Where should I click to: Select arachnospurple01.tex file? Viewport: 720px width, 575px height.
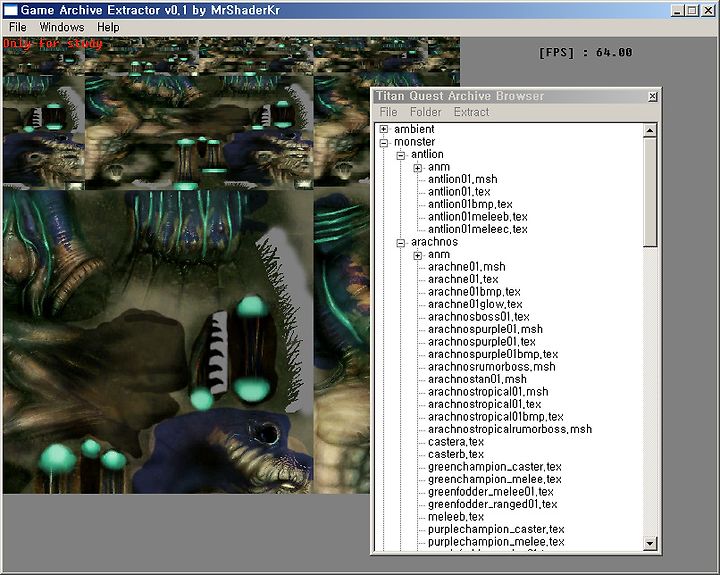[x=481, y=341]
